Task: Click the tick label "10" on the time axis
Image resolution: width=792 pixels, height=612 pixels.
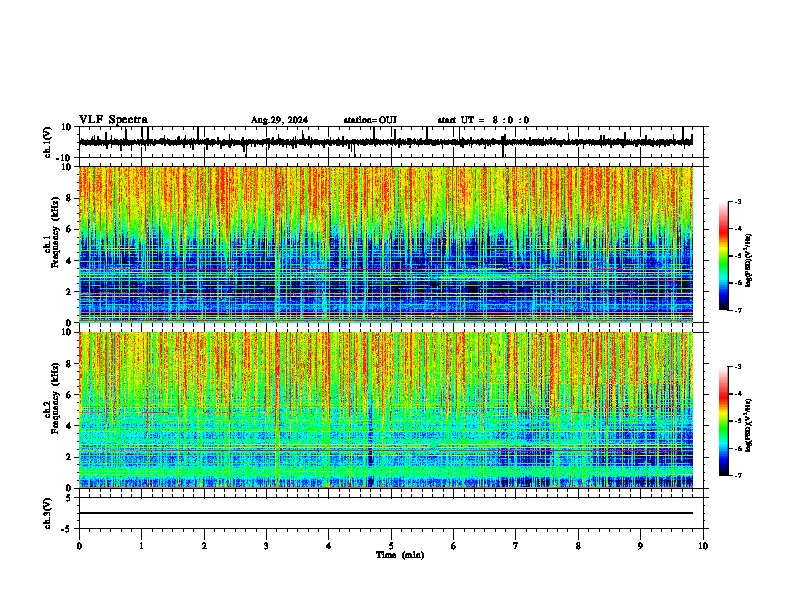Action: pyautogui.click(x=703, y=546)
